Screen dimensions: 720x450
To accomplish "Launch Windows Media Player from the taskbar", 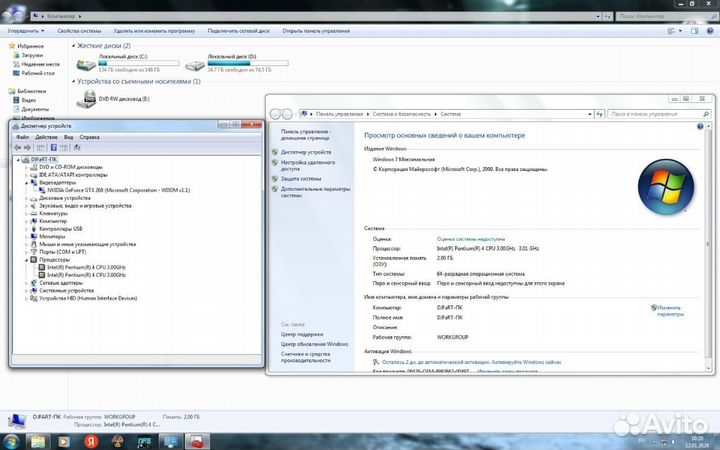I will (x=64, y=442).
